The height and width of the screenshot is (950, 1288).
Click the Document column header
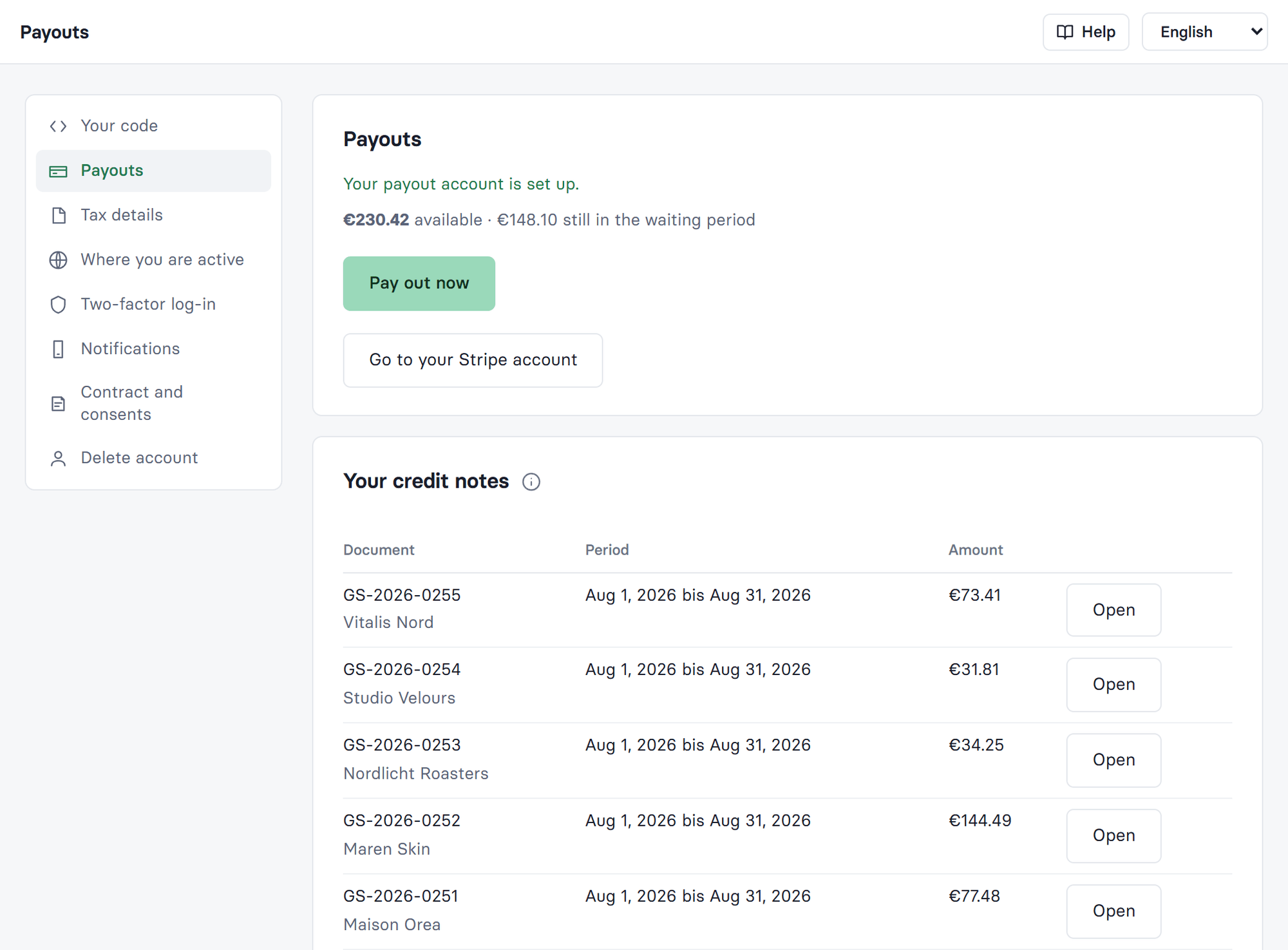tap(379, 550)
